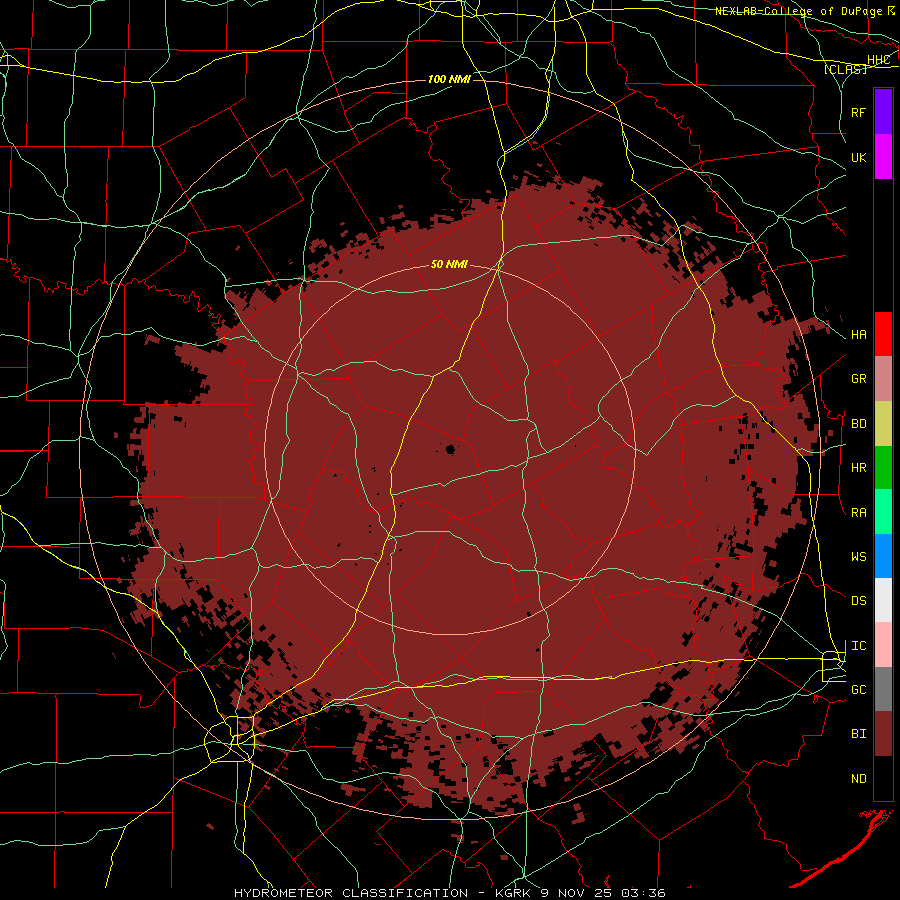This screenshot has width=900, height=900.
Task: Click the ND legend label
Action: click(x=859, y=778)
